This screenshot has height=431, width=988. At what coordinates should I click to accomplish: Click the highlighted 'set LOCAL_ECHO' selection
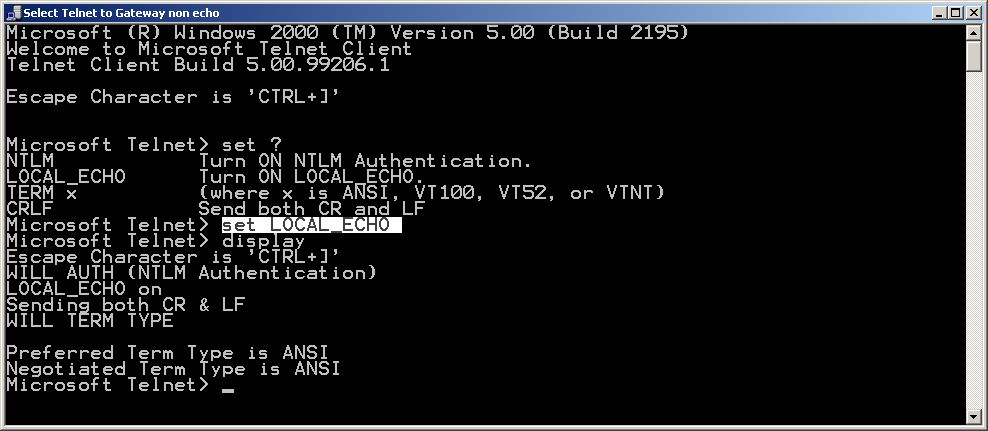tap(311, 225)
